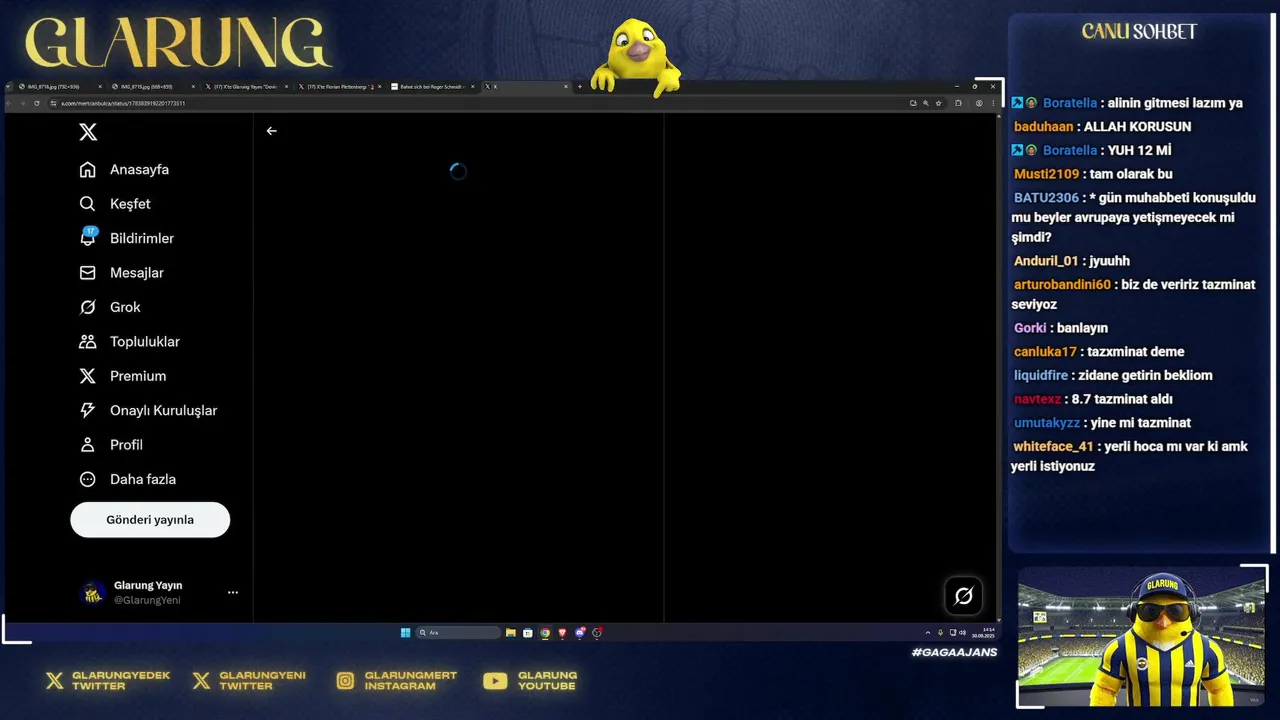Viewport: 1280px width, 720px height.
Task: Click chat username liquidfire
Action: [x=1041, y=376]
